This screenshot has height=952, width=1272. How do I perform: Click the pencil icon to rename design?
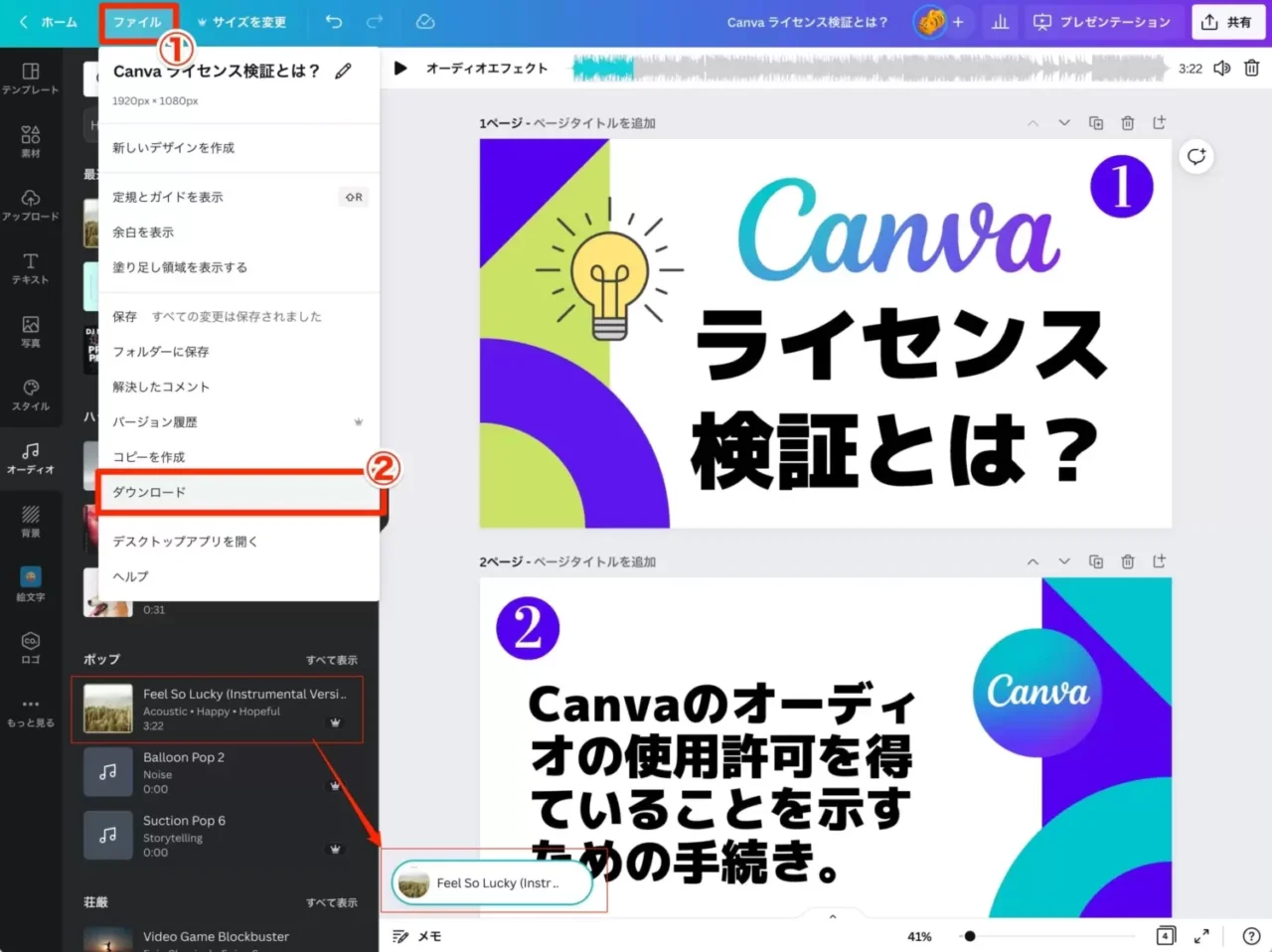coord(343,71)
